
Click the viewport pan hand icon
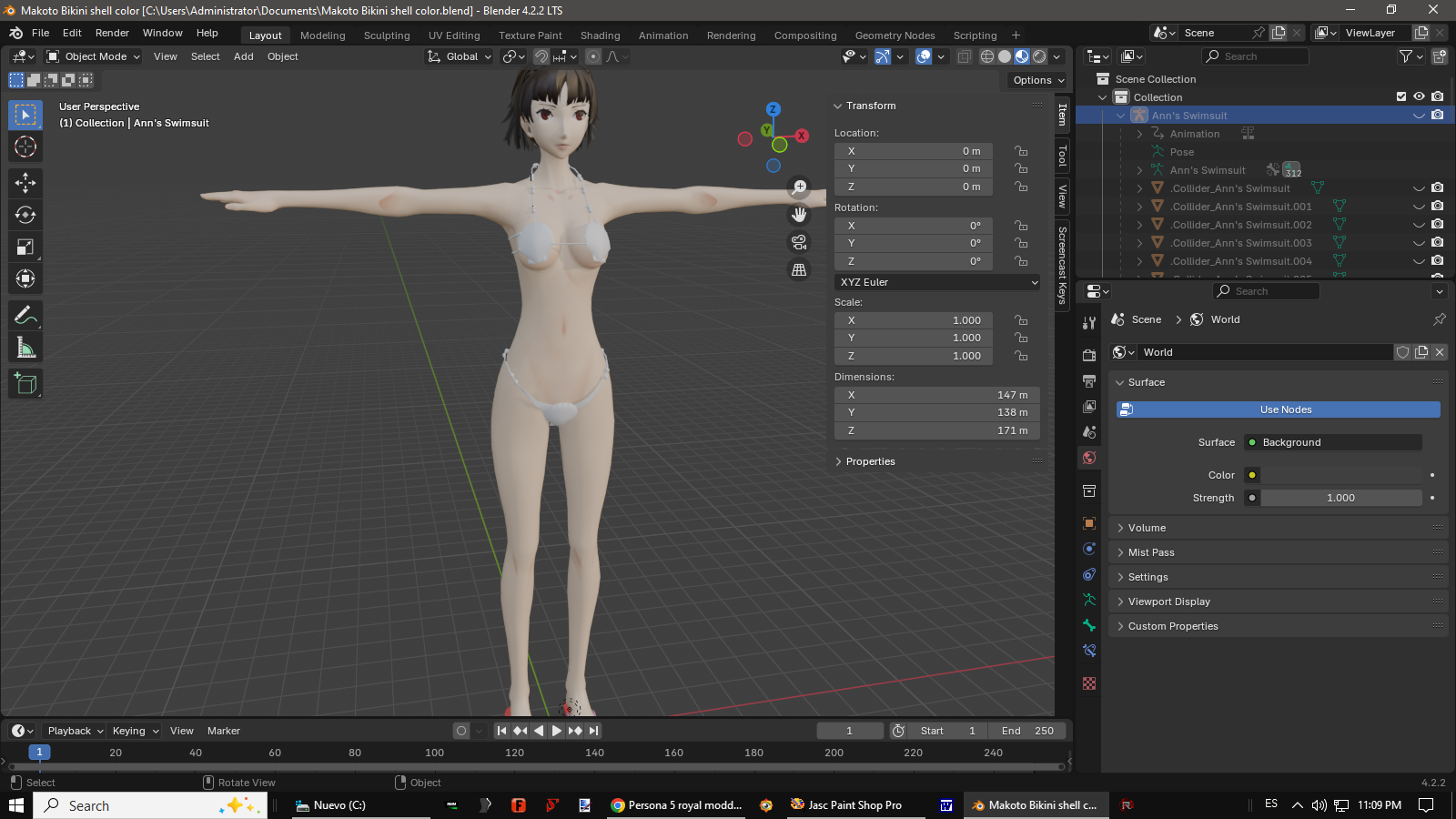point(799,214)
